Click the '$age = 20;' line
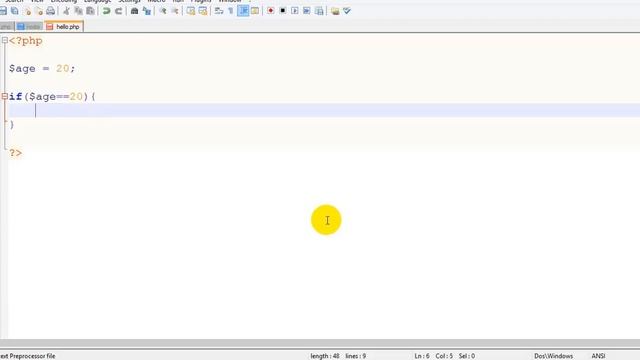 (x=42, y=69)
